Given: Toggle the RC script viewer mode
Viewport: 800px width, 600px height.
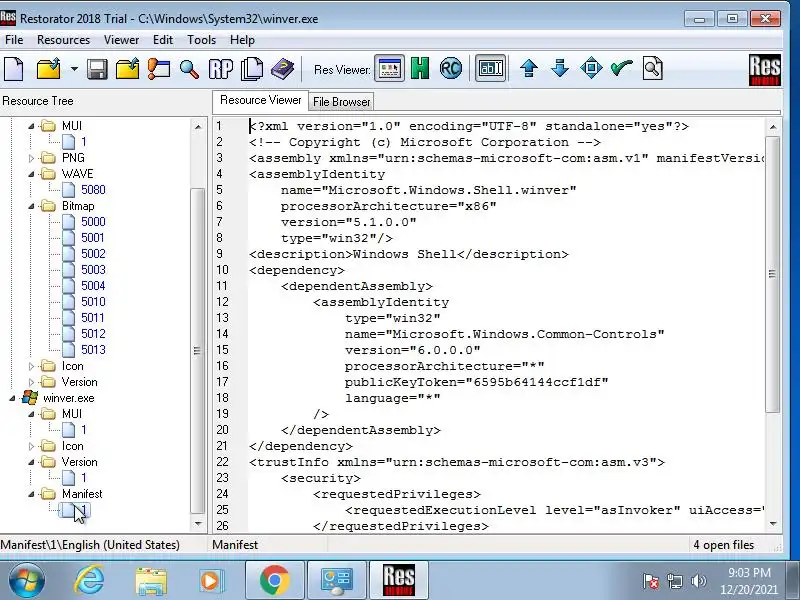Looking at the screenshot, I should [x=451, y=68].
